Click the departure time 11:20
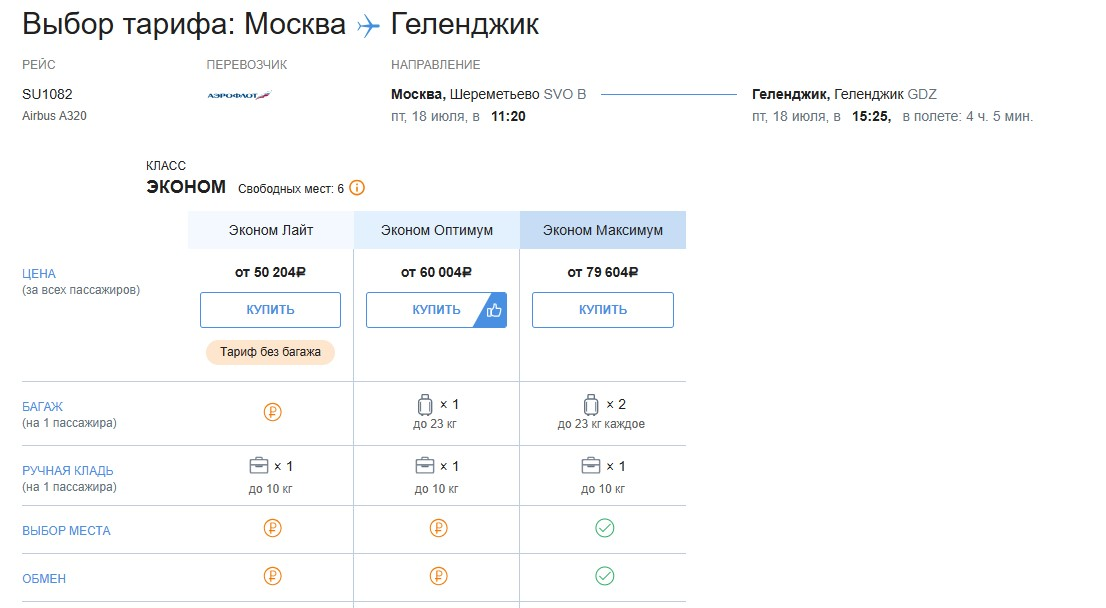 (x=509, y=116)
